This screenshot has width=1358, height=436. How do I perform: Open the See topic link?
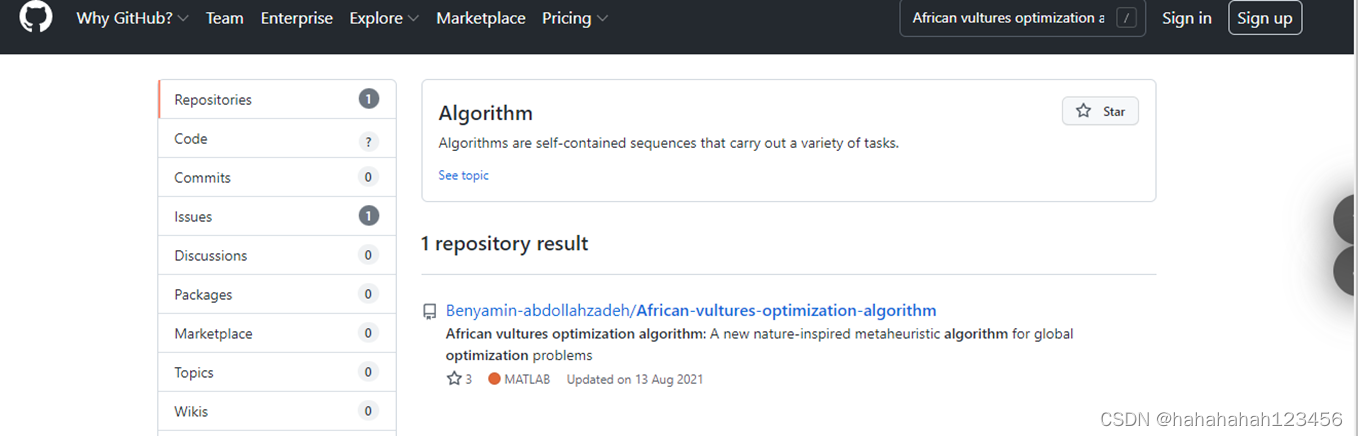click(x=463, y=175)
